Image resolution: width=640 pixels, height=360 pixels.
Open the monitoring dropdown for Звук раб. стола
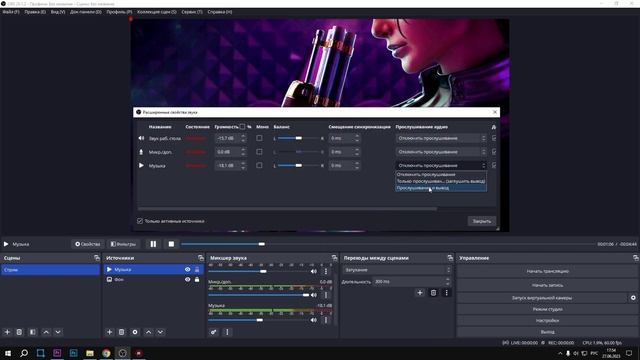tap(441, 138)
